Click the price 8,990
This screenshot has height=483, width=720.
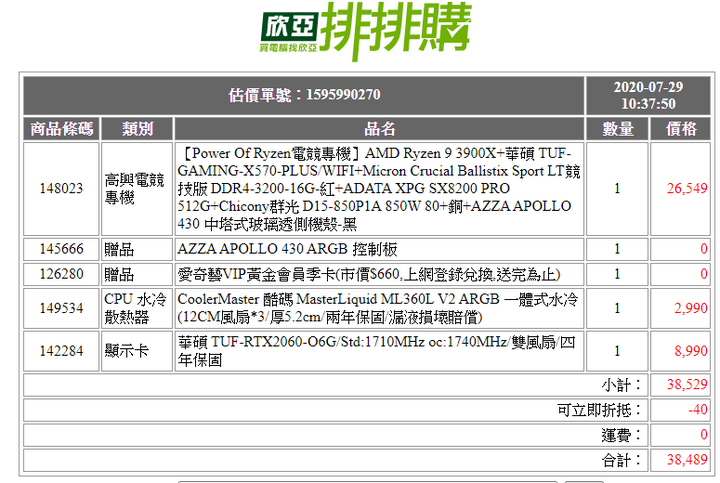[x=691, y=351]
